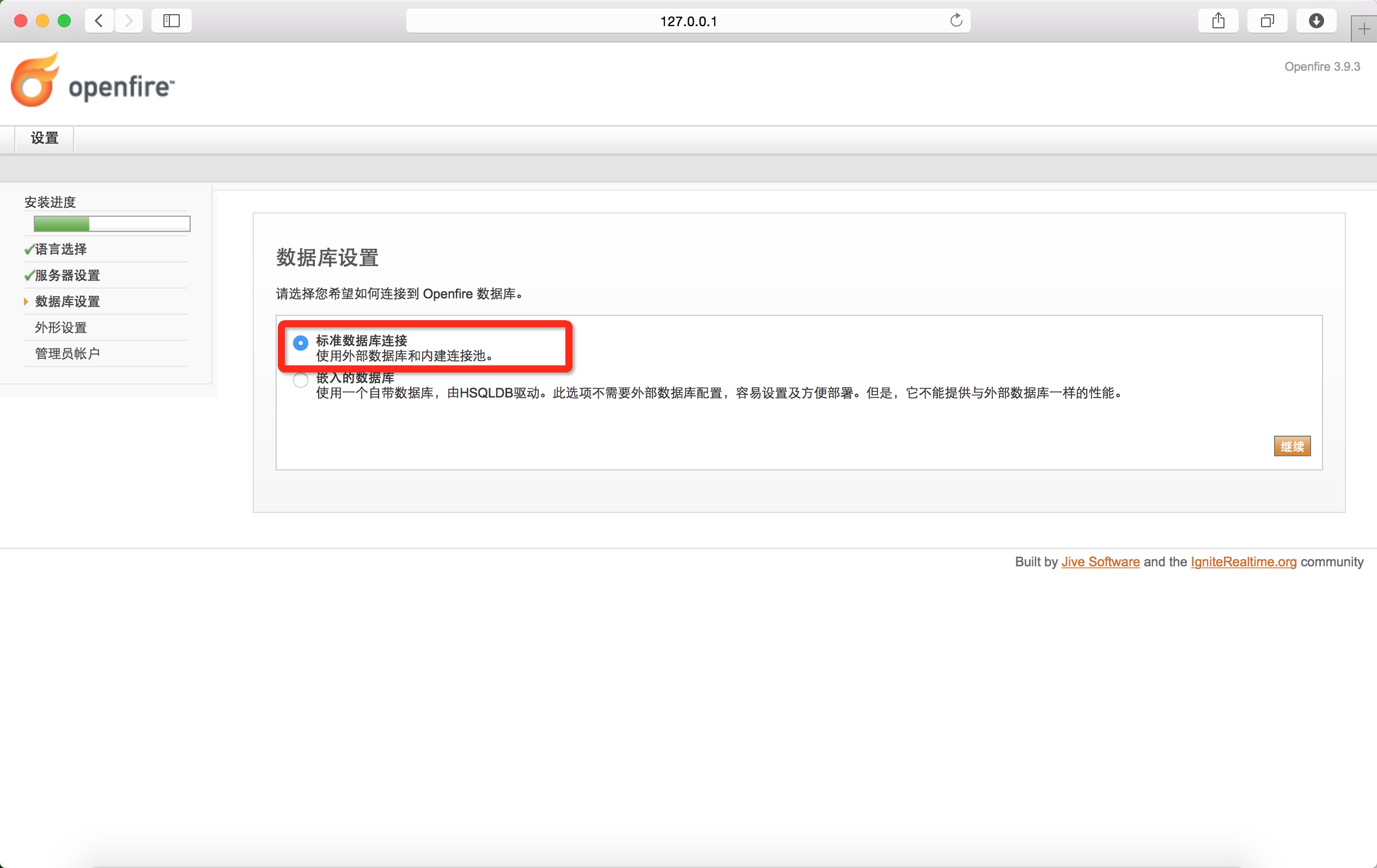Click the 安装进度 progress bar
Viewport: 1377px width, 868px height.
coord(112,224)
